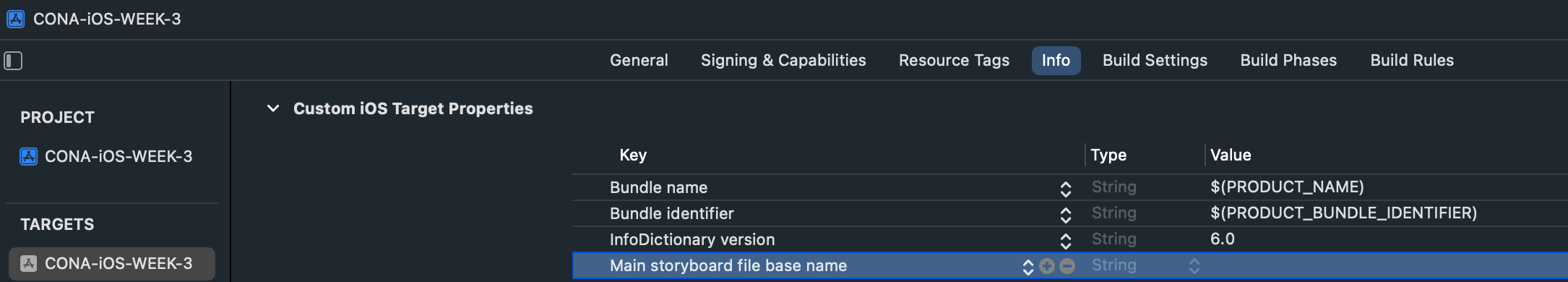Open the Build Phases tab

(1288, 61)
